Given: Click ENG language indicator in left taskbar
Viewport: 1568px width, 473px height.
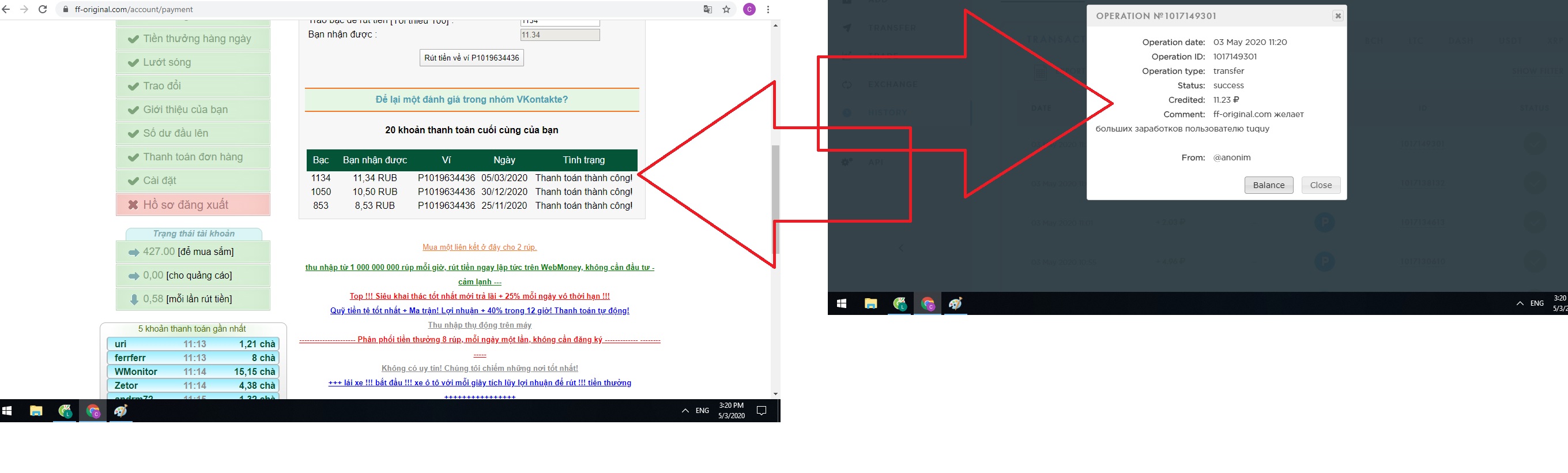Looking at the screenshot, I should point(703,411).
